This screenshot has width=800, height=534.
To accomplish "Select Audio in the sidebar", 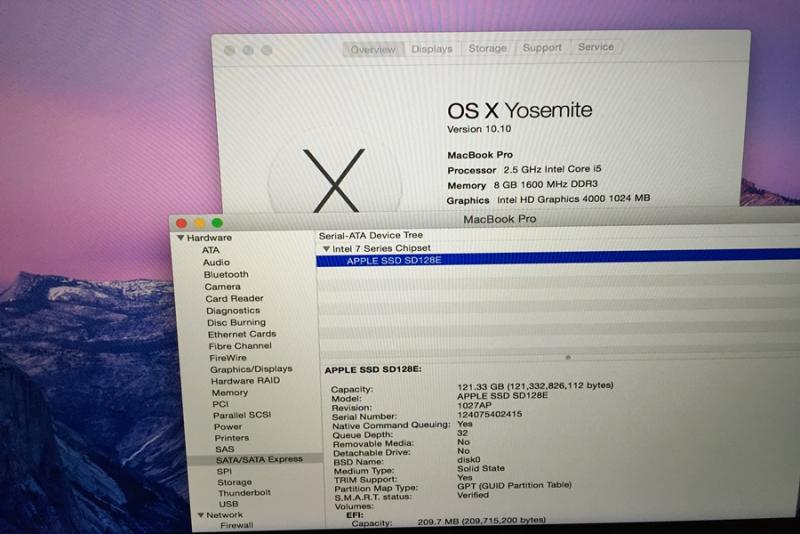I will tap(216, 262).
